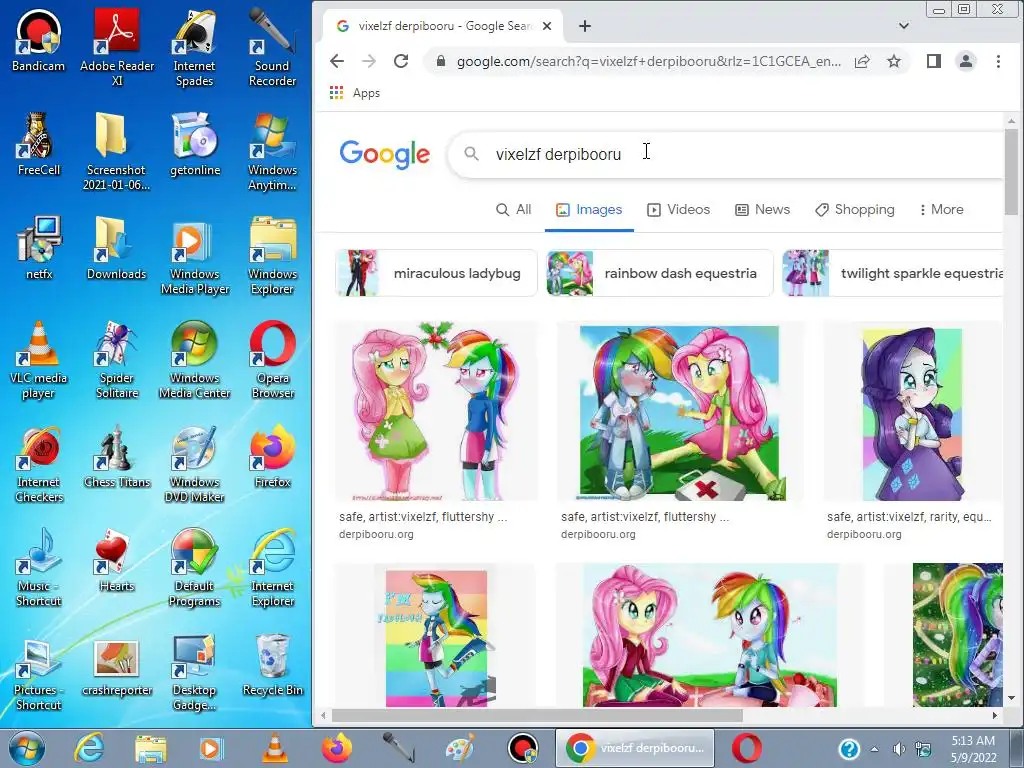Open Internet Explorer from the taskbar

(88, 748)
